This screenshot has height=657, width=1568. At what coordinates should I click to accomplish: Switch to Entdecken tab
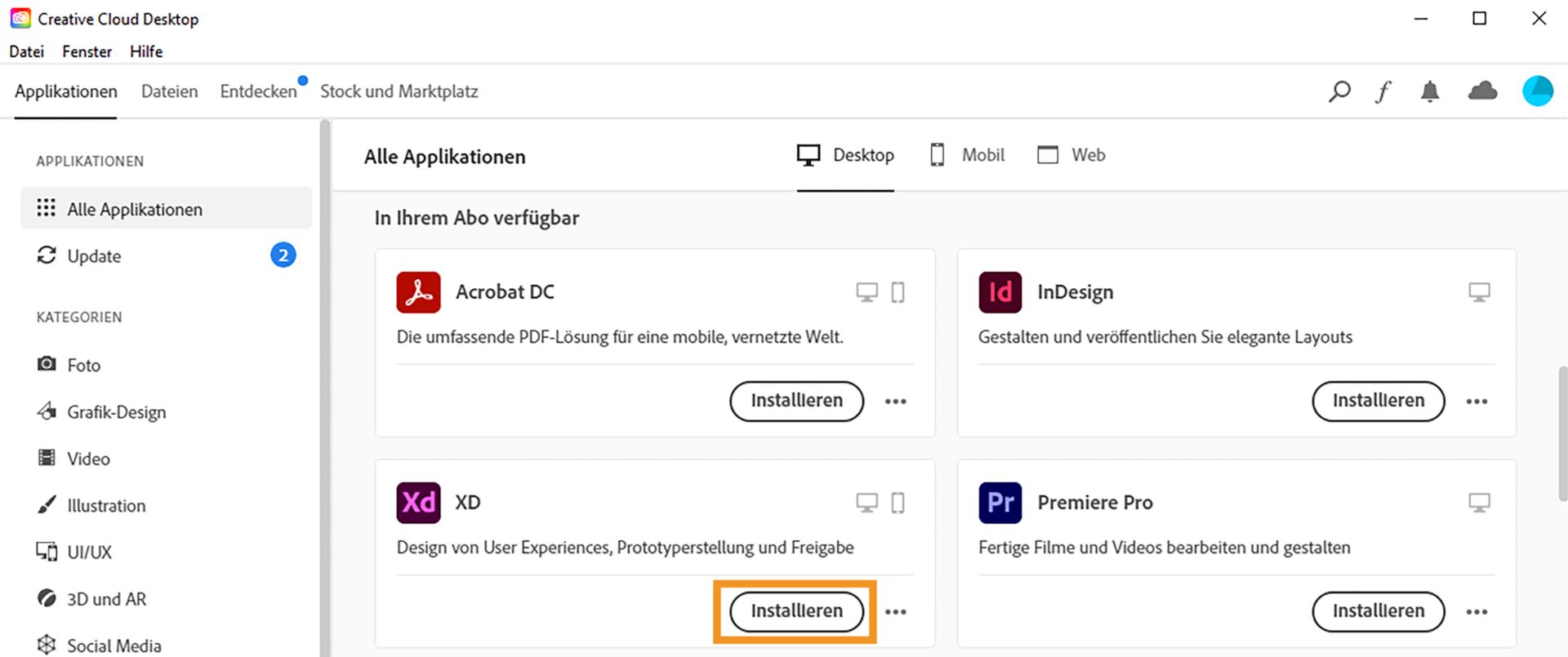(x=258, y=91)
